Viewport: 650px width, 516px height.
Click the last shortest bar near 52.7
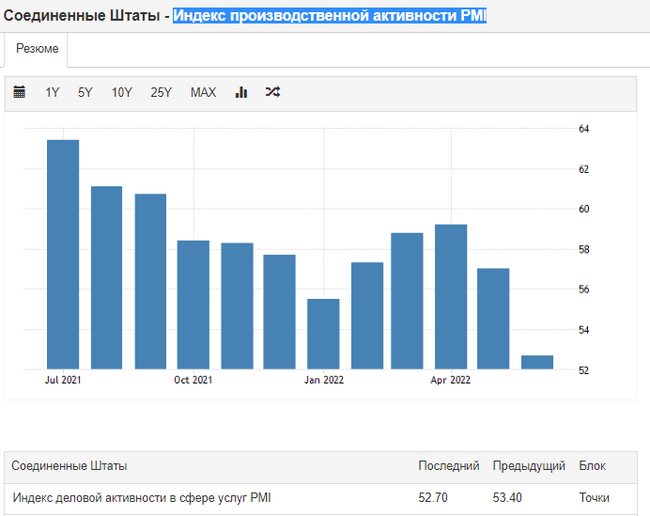click(x=537, y=362)
